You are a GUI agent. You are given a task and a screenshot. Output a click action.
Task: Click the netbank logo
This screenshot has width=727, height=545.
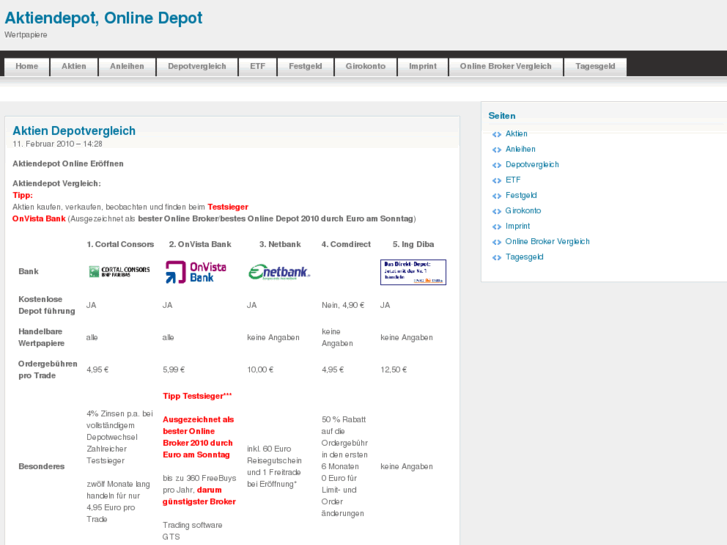tap(279, 272)
